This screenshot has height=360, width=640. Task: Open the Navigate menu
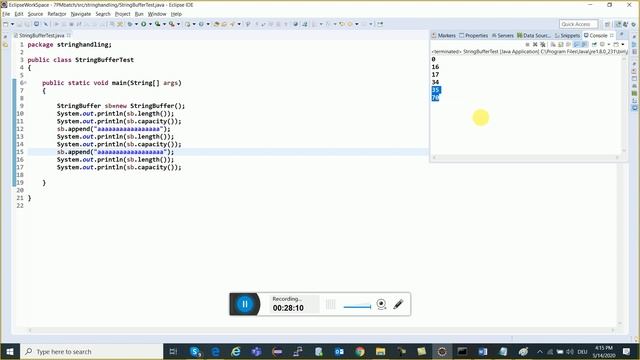coord(81,14)
